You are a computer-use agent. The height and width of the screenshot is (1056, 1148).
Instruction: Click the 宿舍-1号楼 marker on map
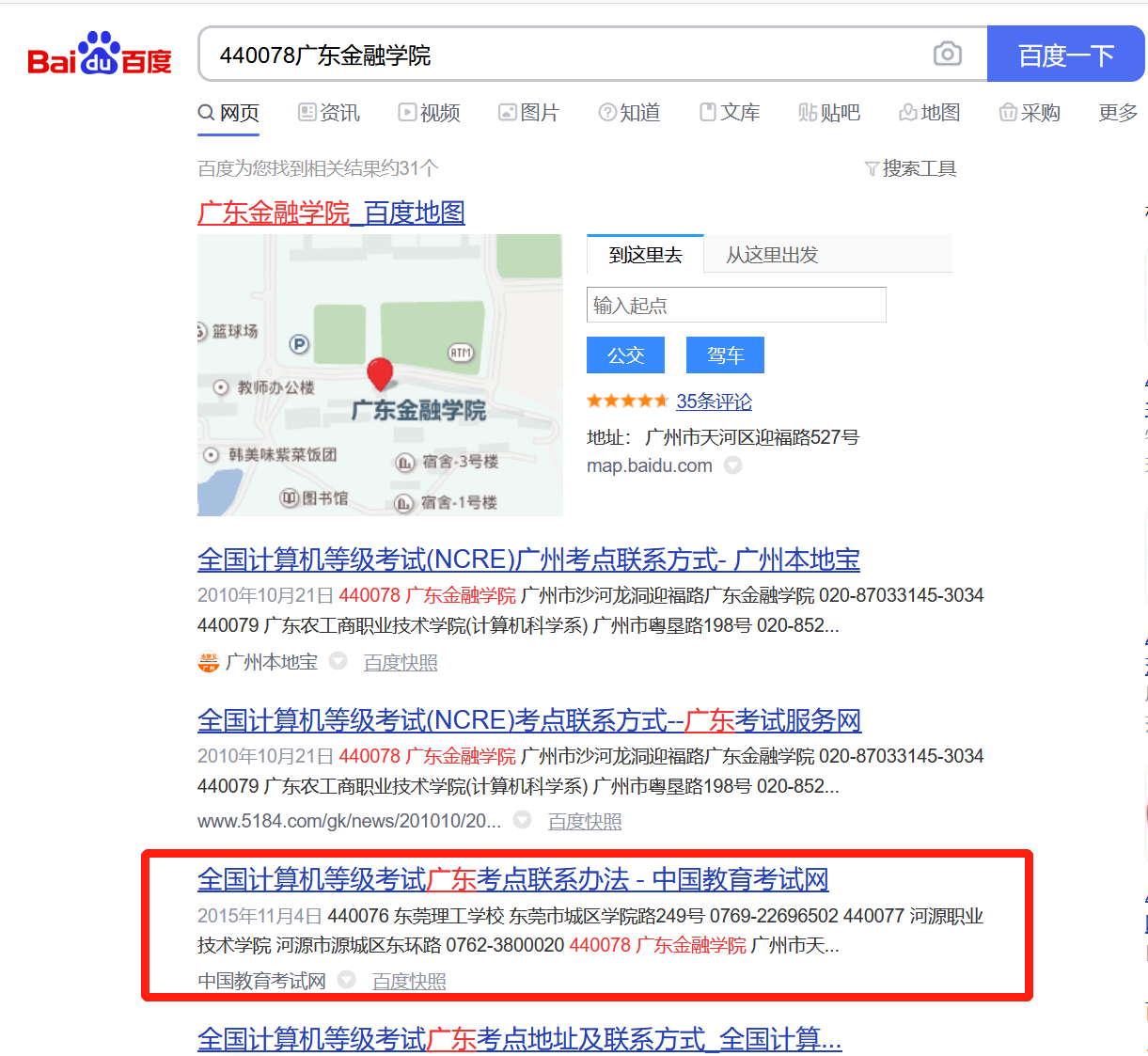[x=447, y=503]
